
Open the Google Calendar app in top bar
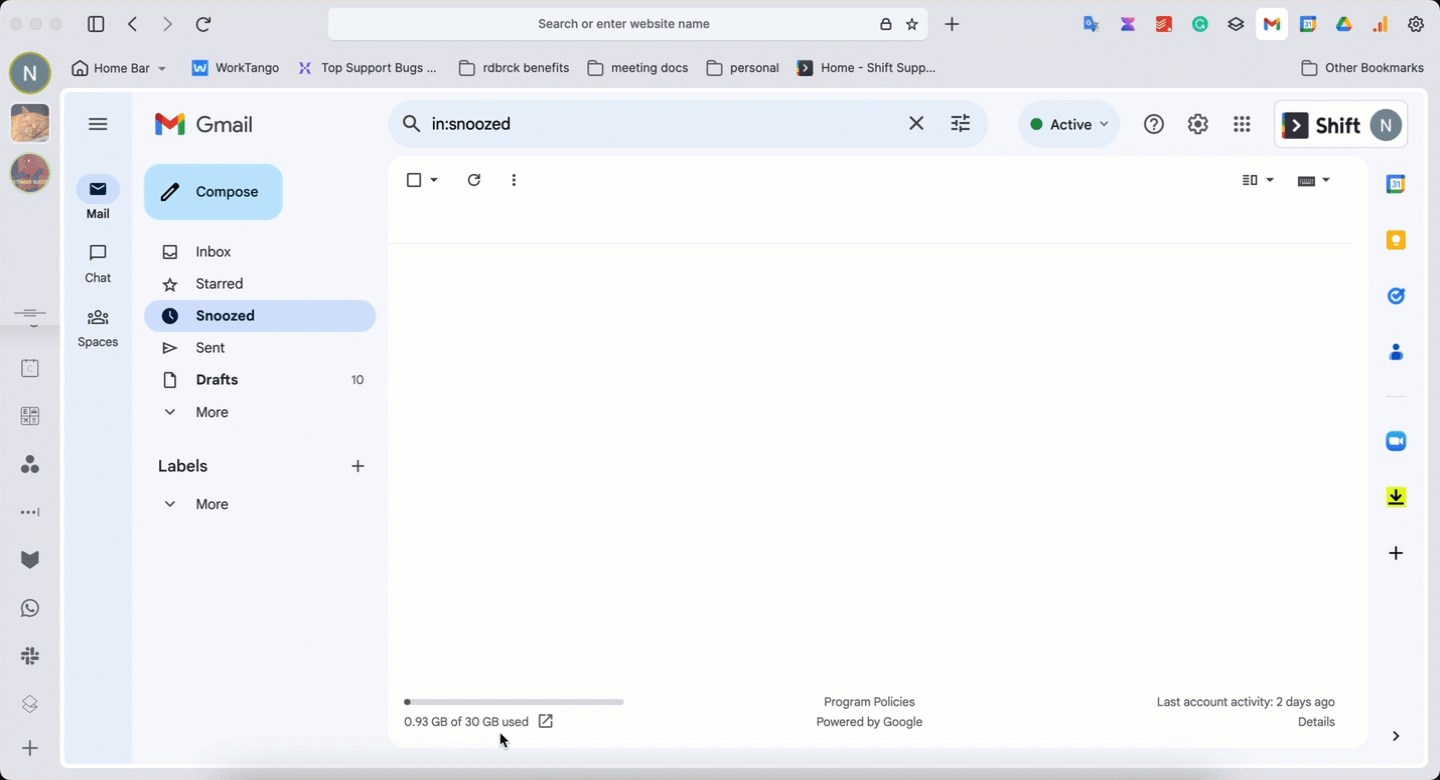(1308, 24)
